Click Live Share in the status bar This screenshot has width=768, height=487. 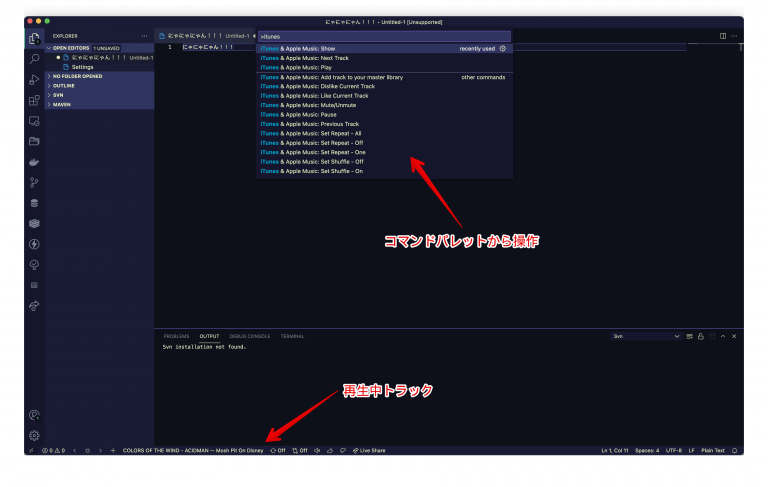pos(369,451)
